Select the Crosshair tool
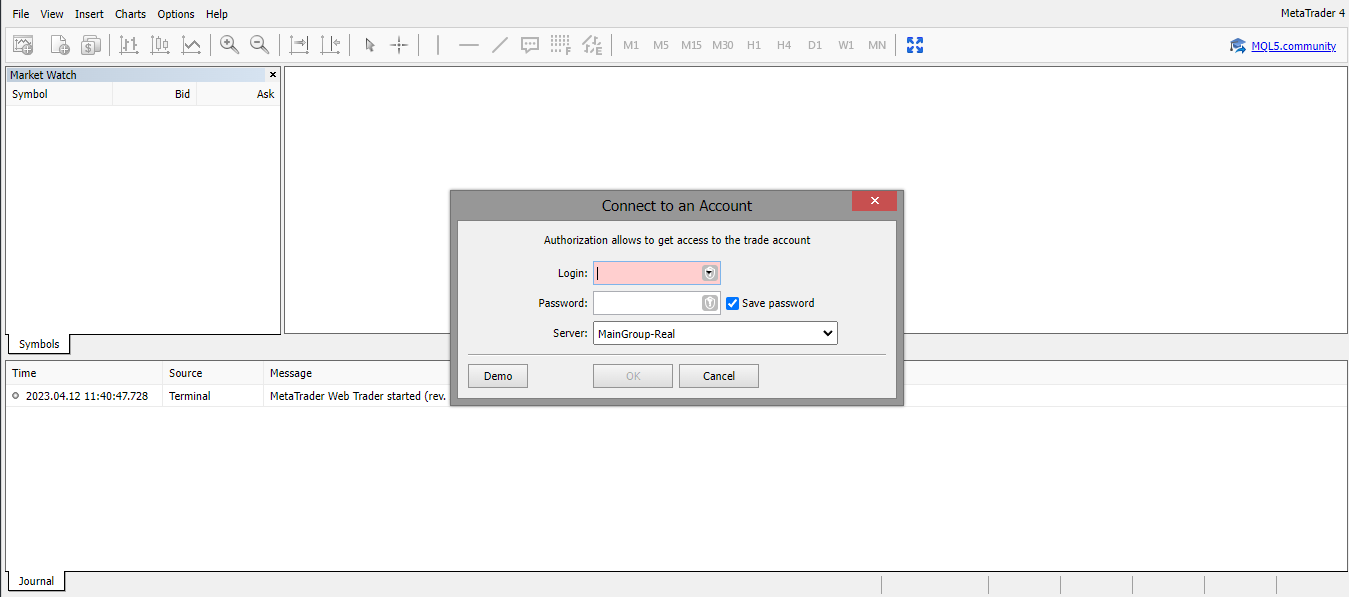 click(x=399, y=45)
